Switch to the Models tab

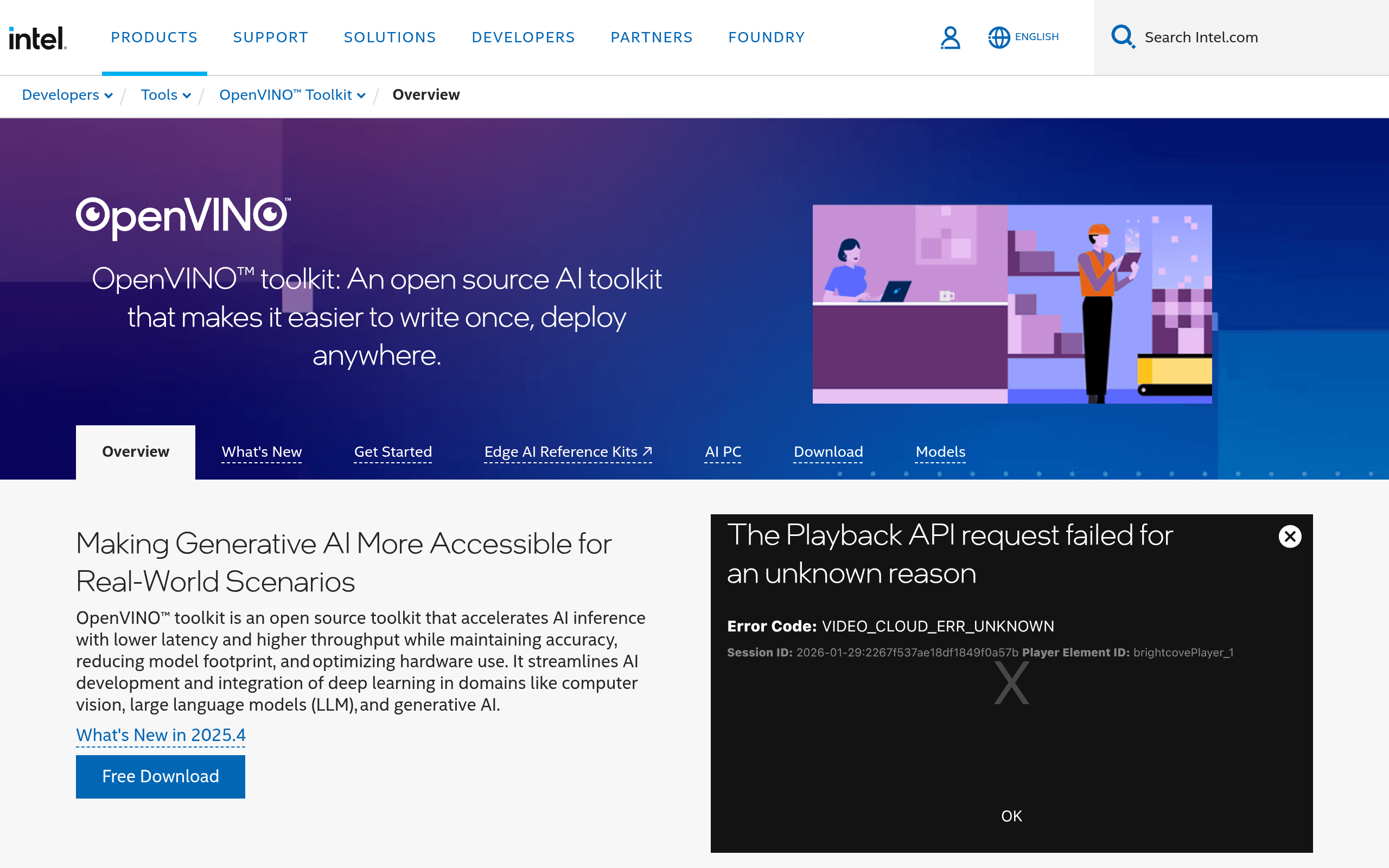[940, 452]
